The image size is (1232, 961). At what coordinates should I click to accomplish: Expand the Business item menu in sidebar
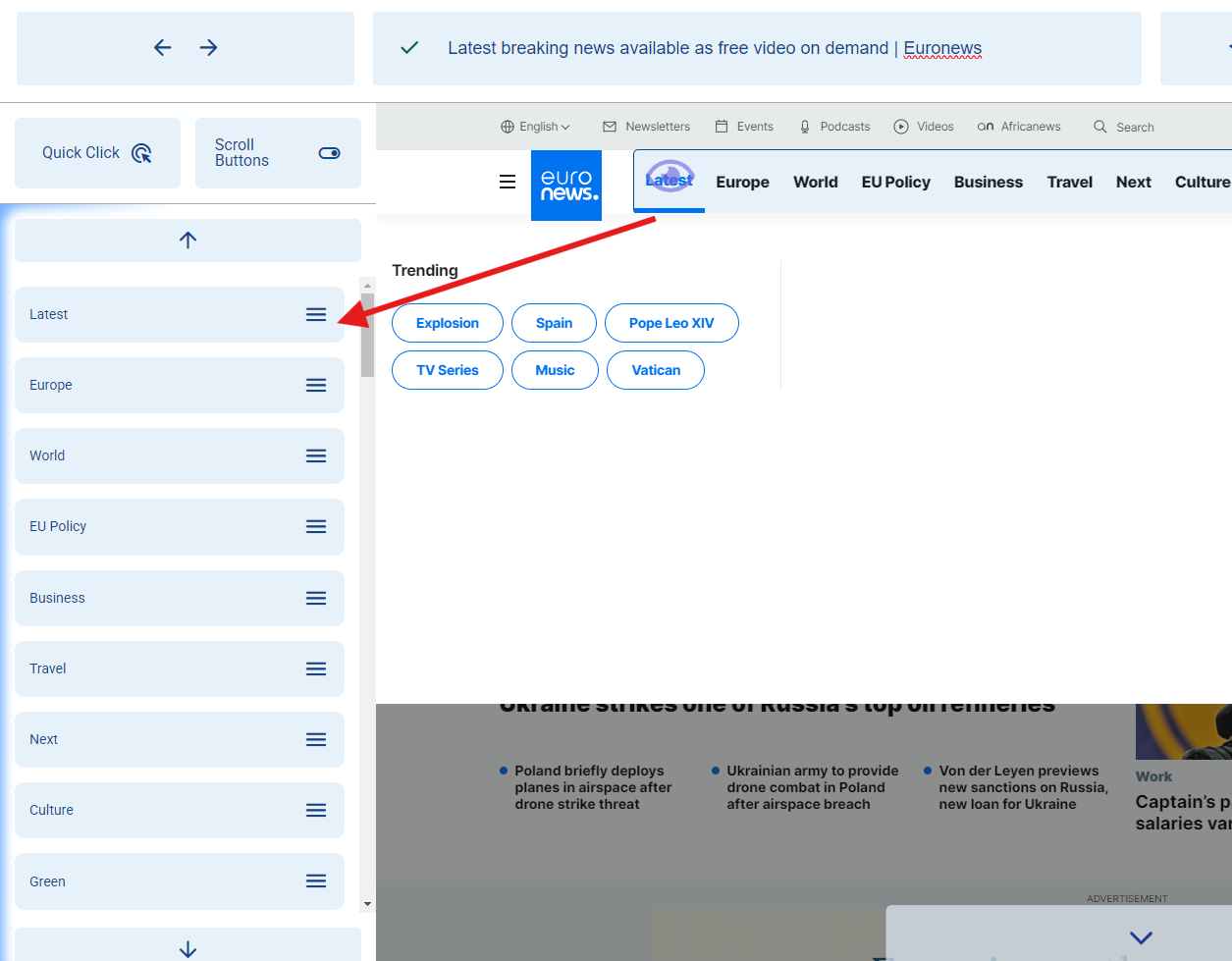tap(316, 598)
